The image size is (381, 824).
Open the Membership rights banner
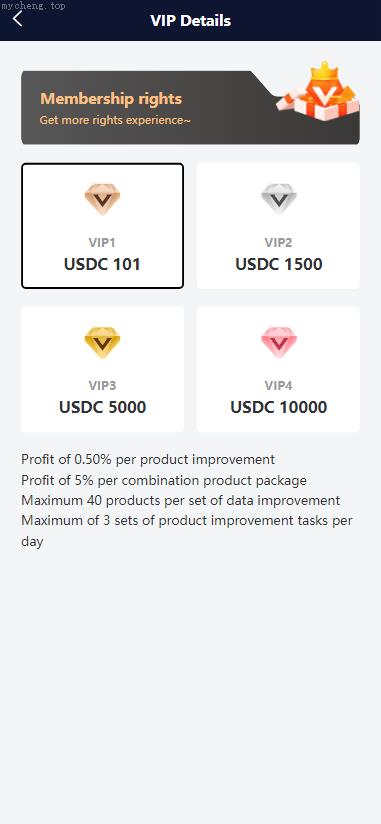click(x=190, y=107)
